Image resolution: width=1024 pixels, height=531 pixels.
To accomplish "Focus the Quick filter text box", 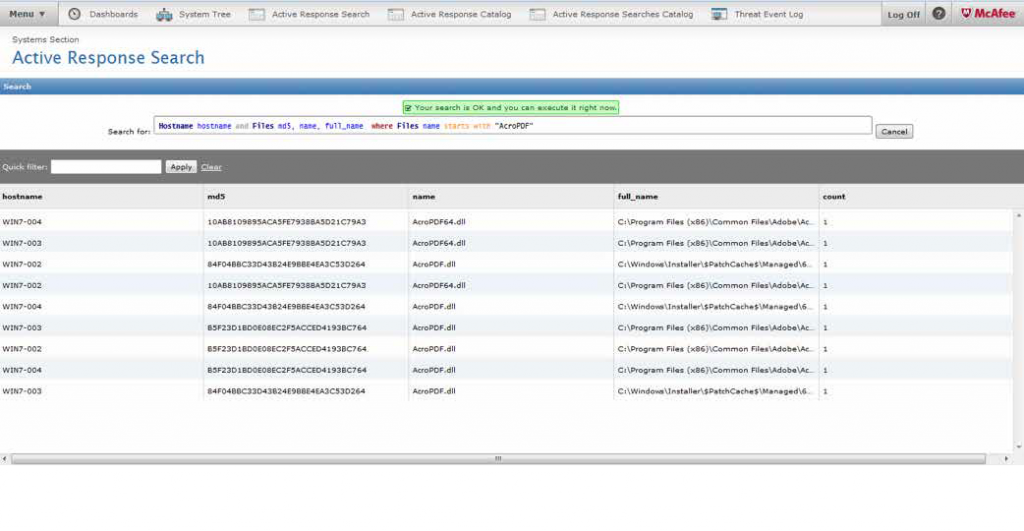I will (106, 167).
